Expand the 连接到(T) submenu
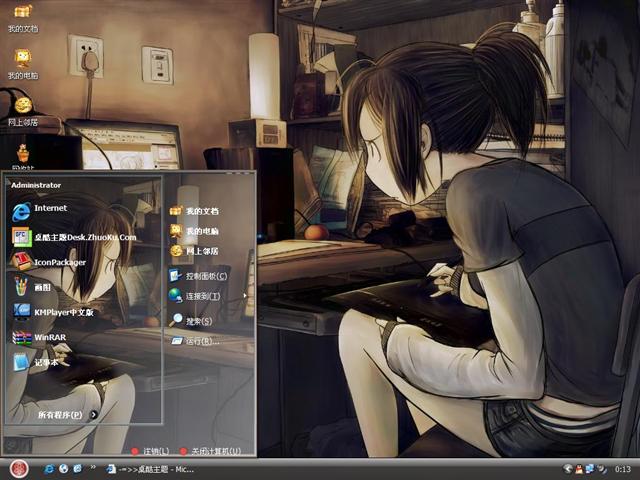This screenshot has width=640, height=480. [x=208, y=296]
